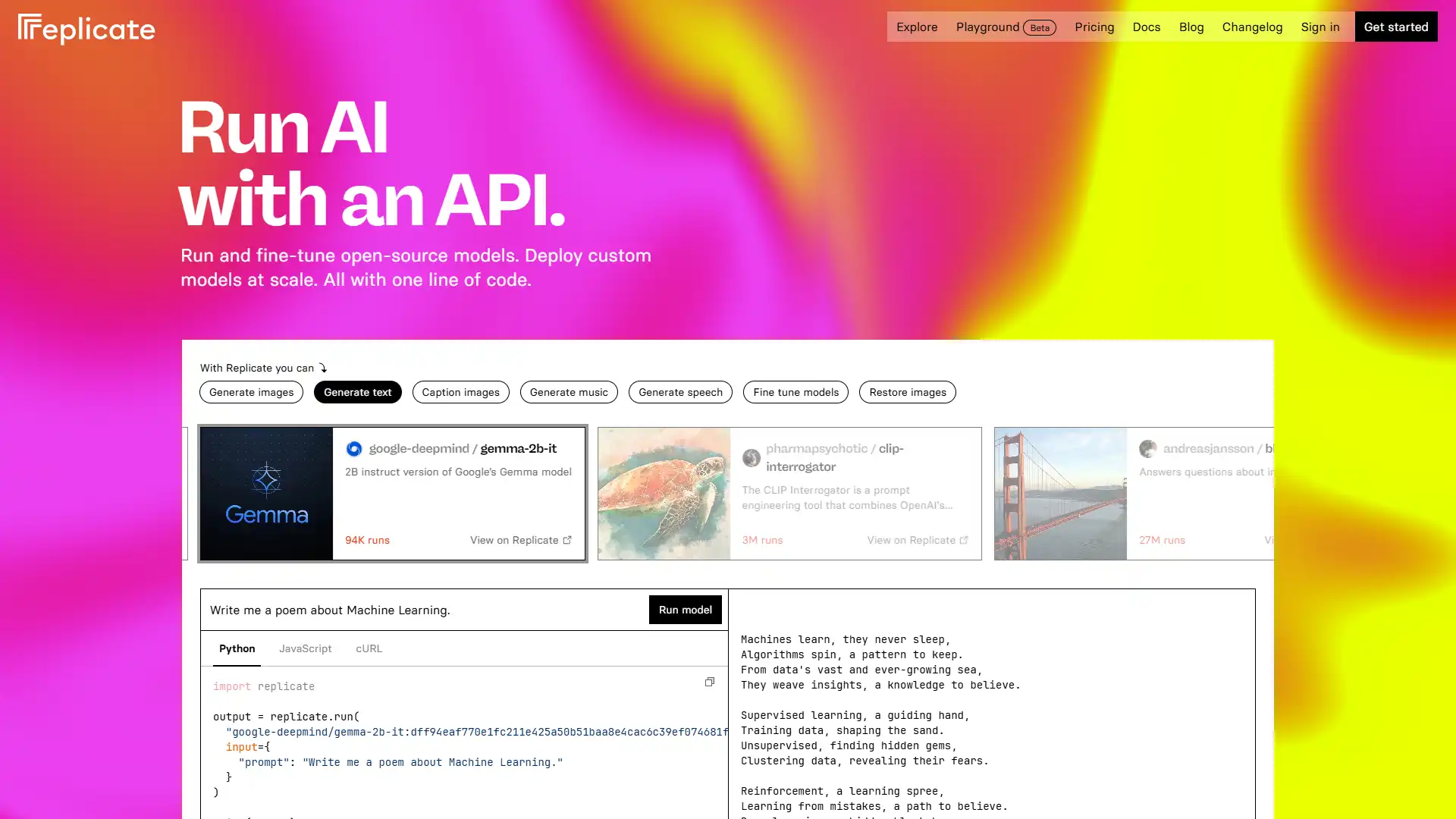The width and height of the screenshot is (1456, 819).
Task: Click the Run model button
Action: click(x=685, y=610)
